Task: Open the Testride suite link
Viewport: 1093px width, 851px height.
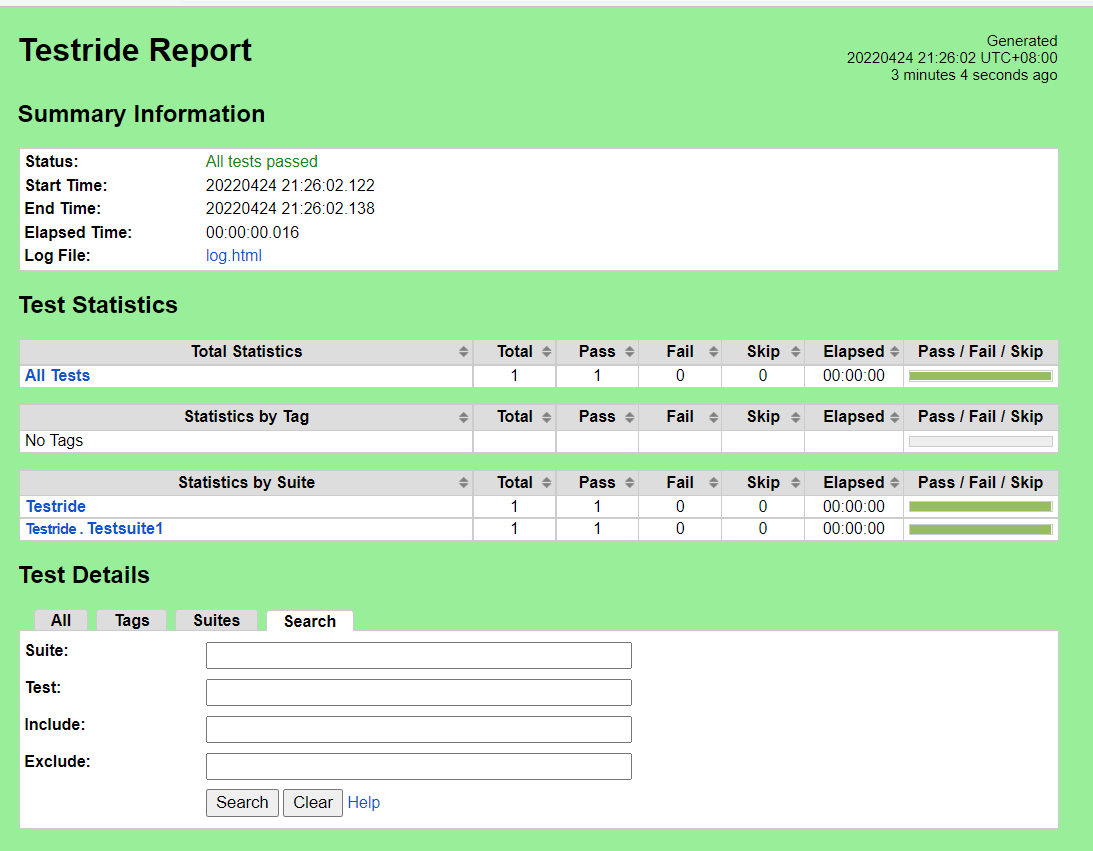Action: (x=56, y=507)
